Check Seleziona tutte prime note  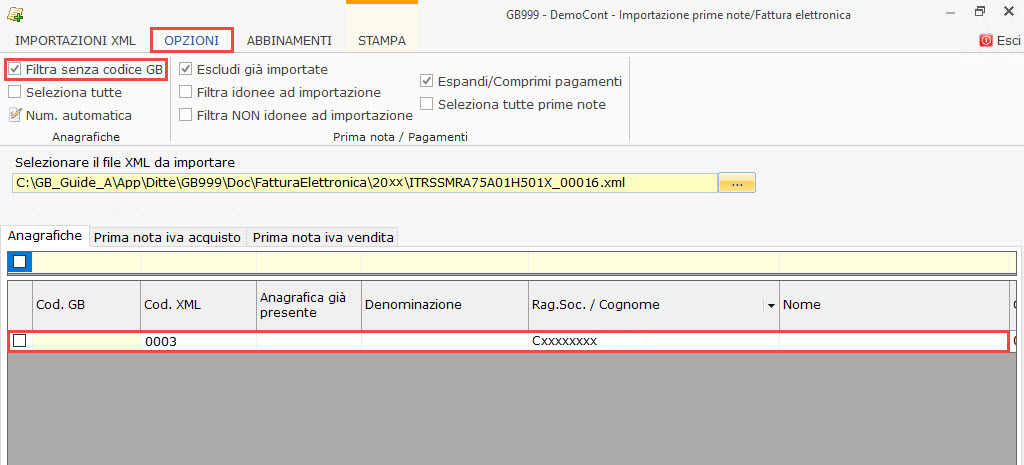pos(428,104)
